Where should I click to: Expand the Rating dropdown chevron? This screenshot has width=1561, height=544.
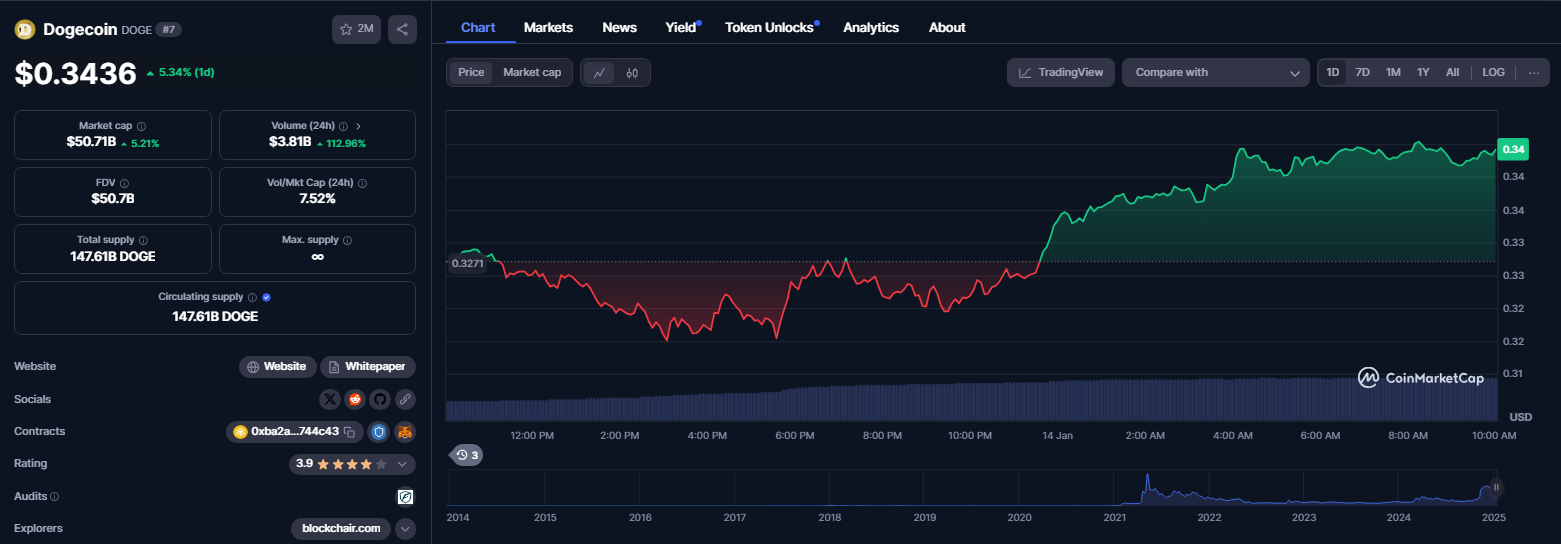pyautogui.click(x=402, y=464)
